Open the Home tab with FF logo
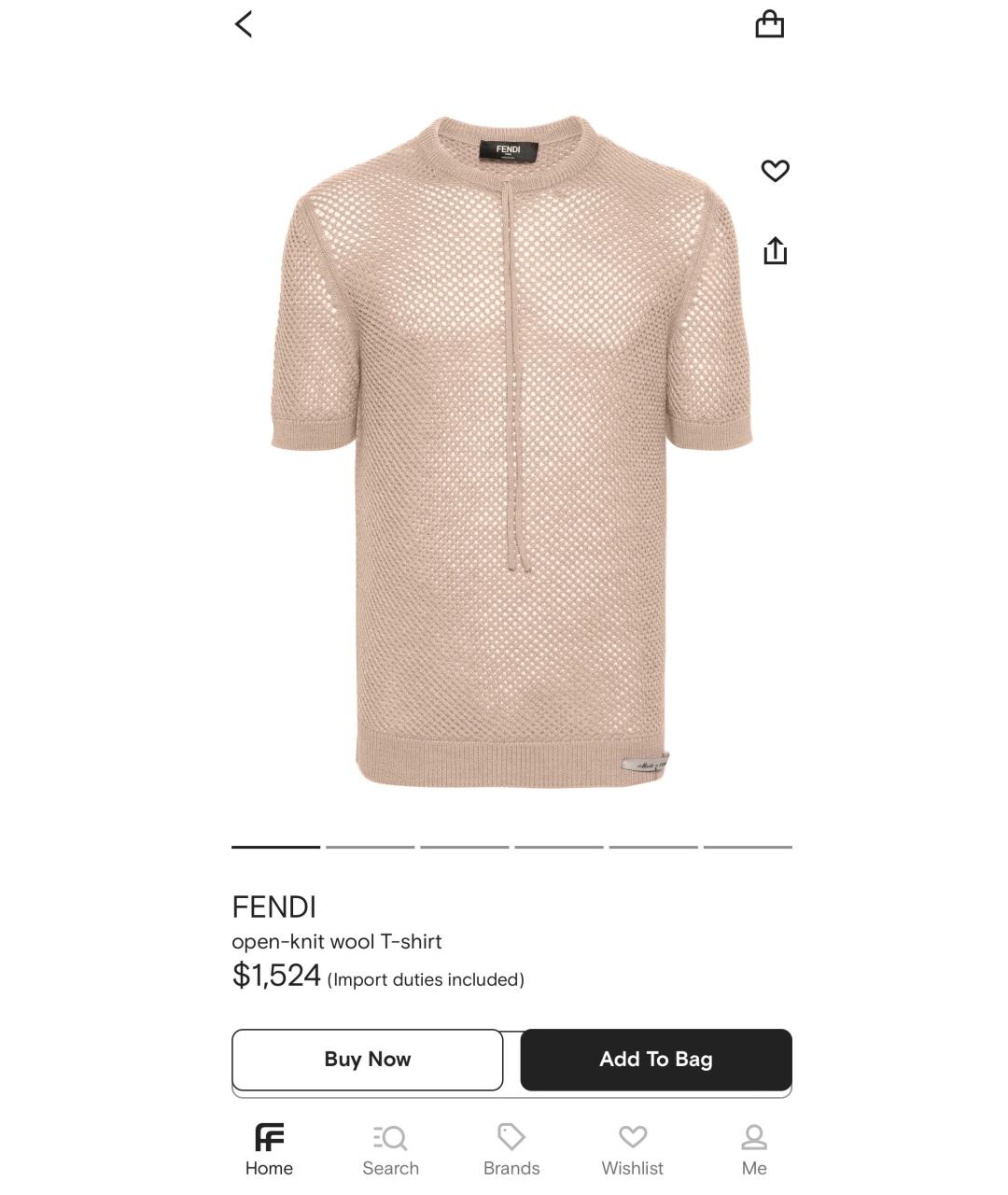 click(269, 1150)
